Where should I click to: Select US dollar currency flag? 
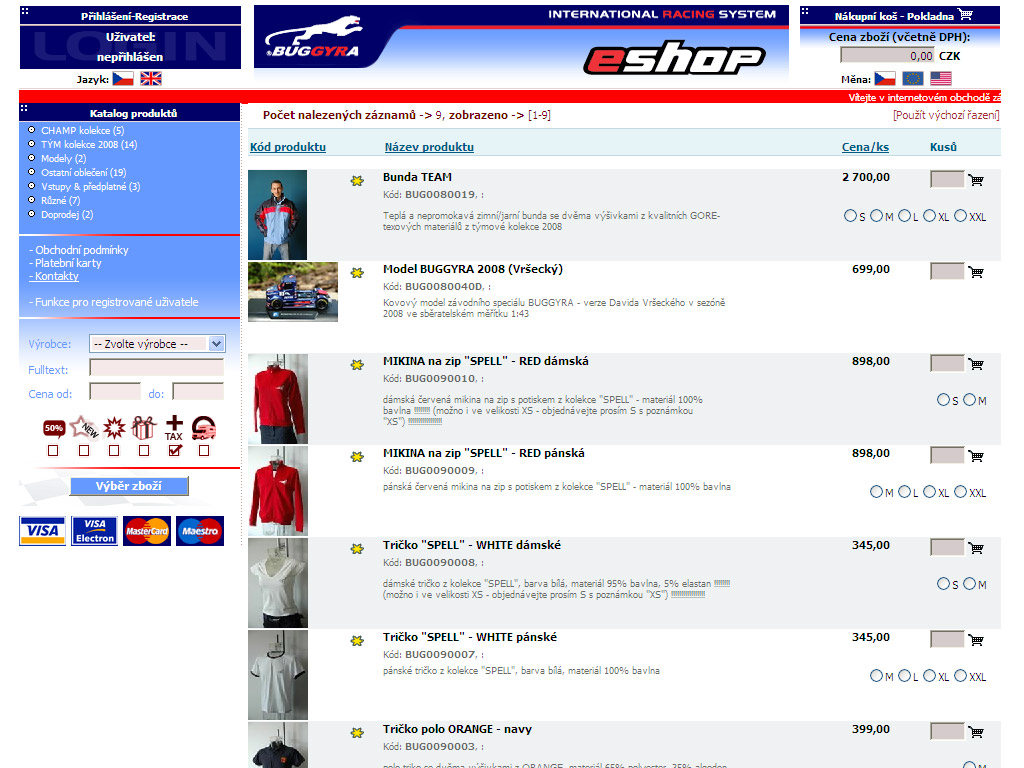940,79
